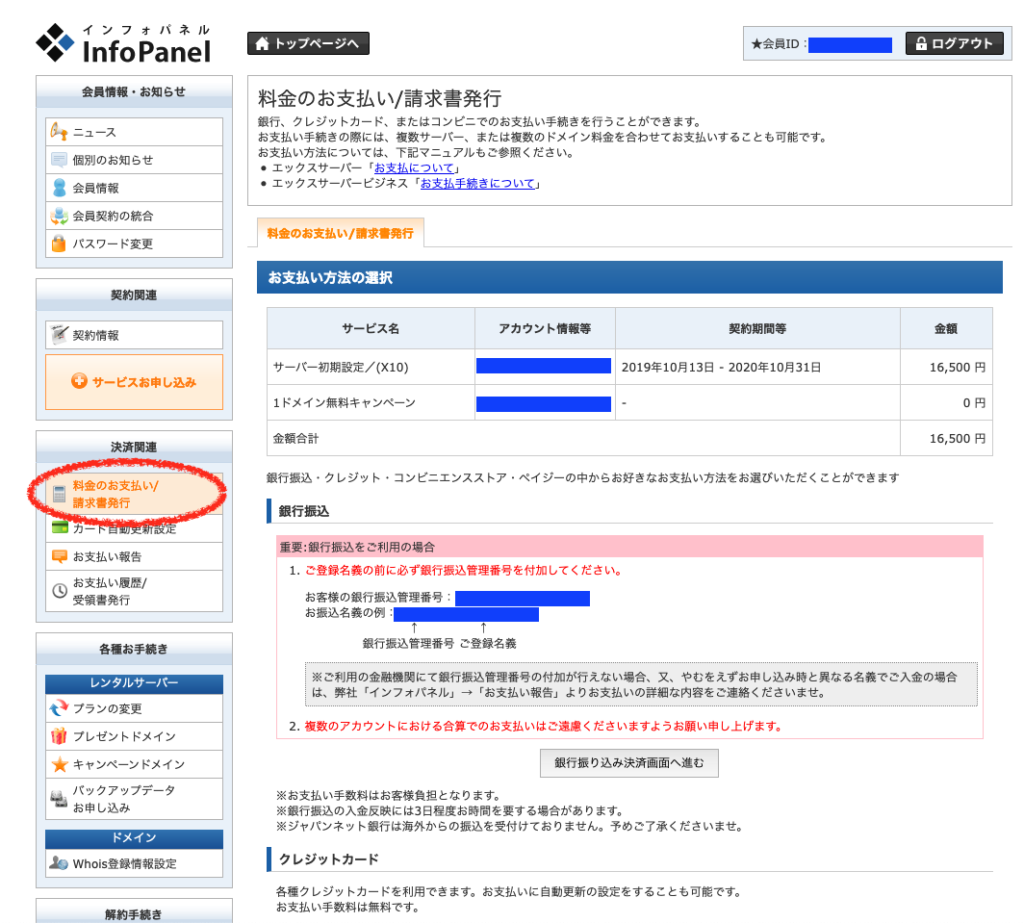Open 会員情報 menu item
The image size is (1024, 923).
pos(134,188)
